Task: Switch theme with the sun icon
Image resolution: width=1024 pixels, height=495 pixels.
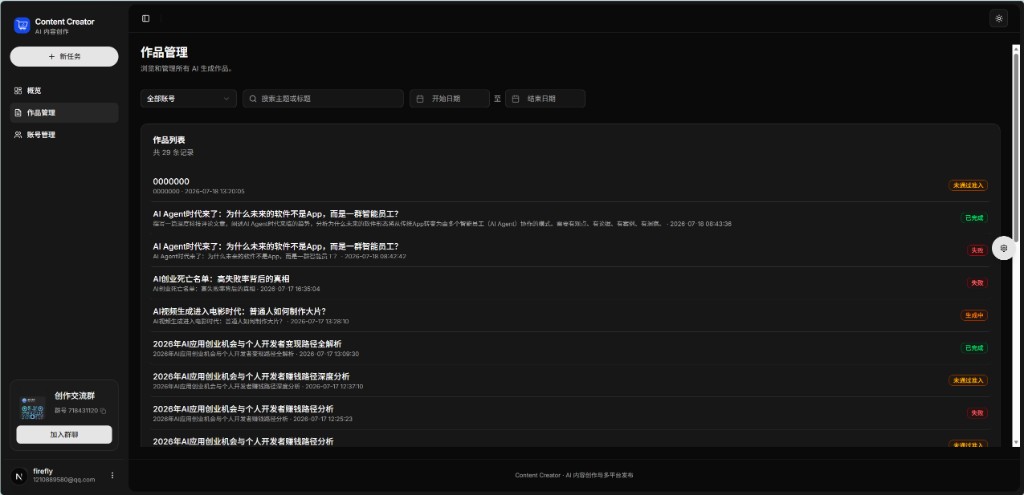Action: (x=999, y=18)
